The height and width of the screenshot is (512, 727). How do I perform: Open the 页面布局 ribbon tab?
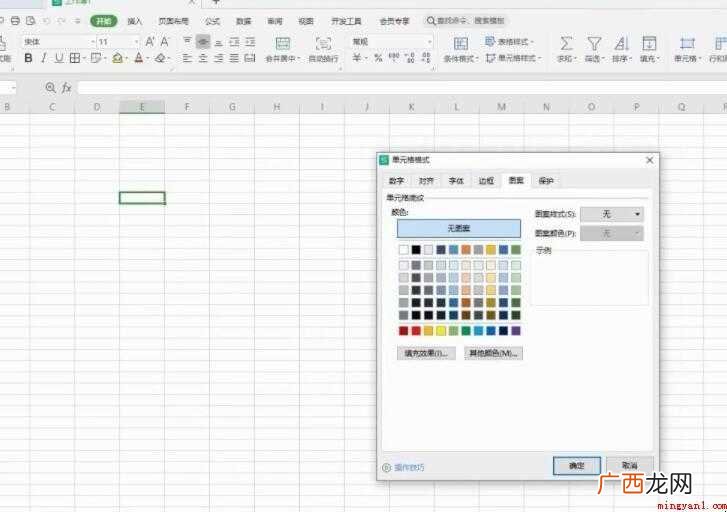(x=173, y=21)
